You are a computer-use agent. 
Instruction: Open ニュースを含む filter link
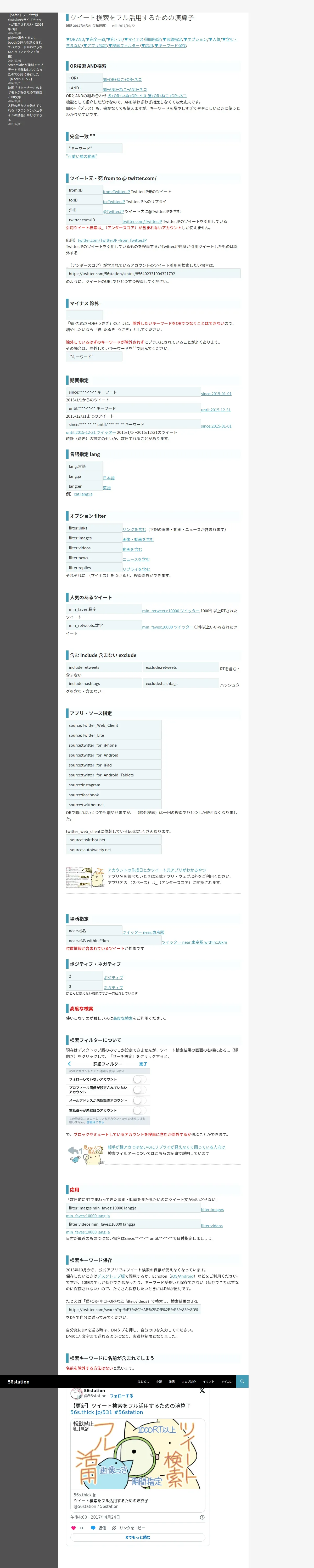click(x=136, y=560)
